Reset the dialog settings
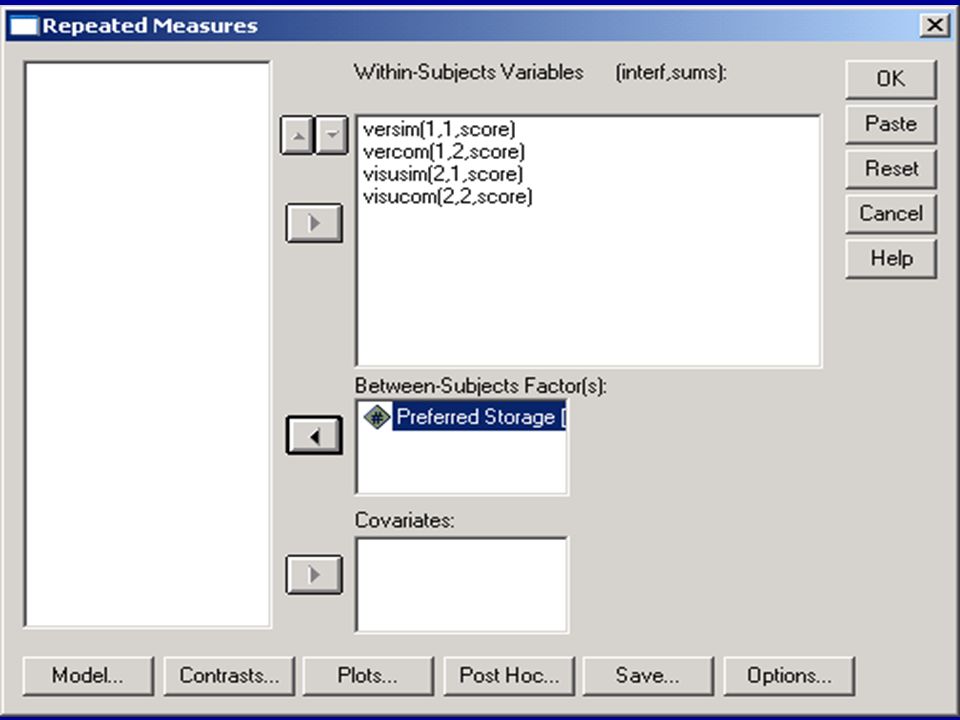Viewport: 960px width, 720px height. tap(891, 168)
